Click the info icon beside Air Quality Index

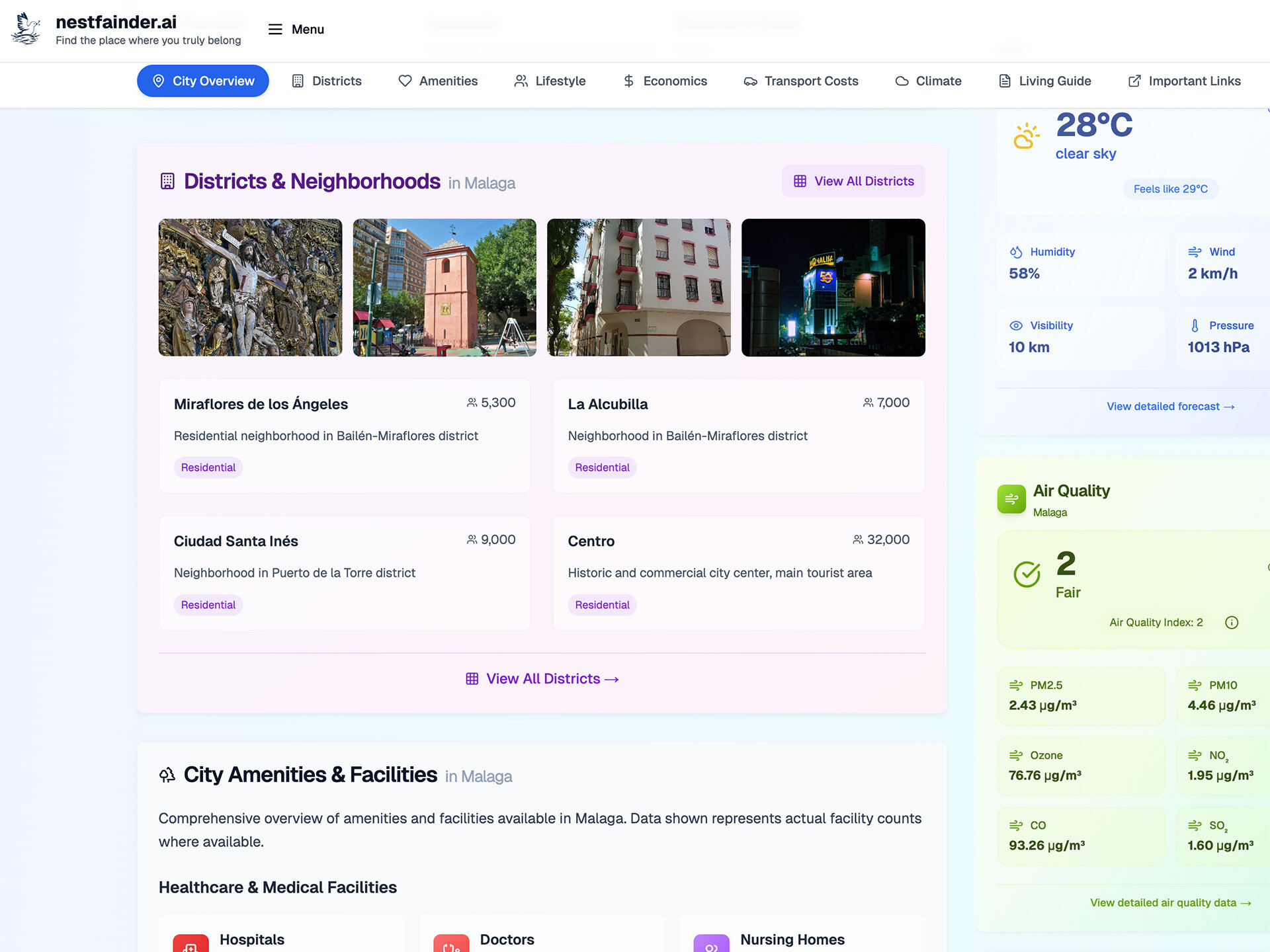(x=1232, y=622)
